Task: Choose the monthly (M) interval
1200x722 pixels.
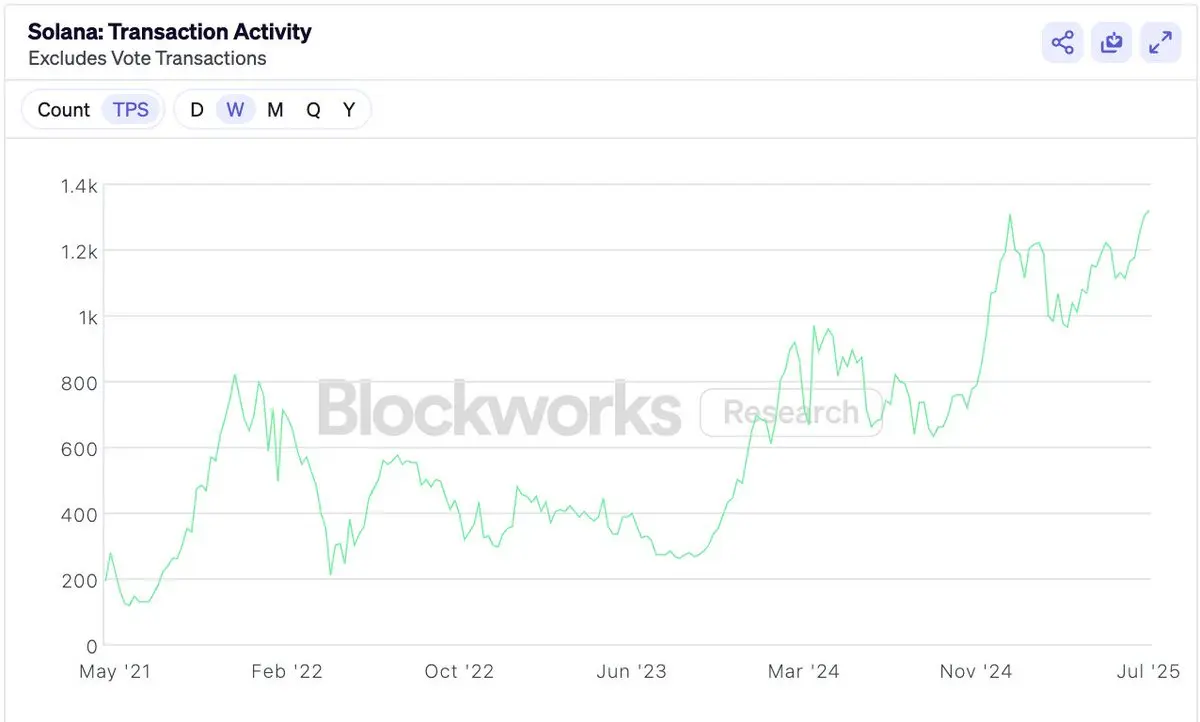Action: tap(275, 110)
